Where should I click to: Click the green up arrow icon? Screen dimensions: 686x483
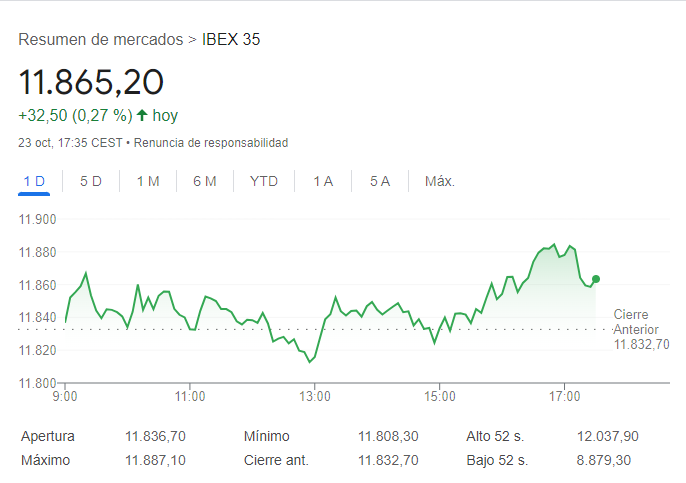tap(142, 115)
